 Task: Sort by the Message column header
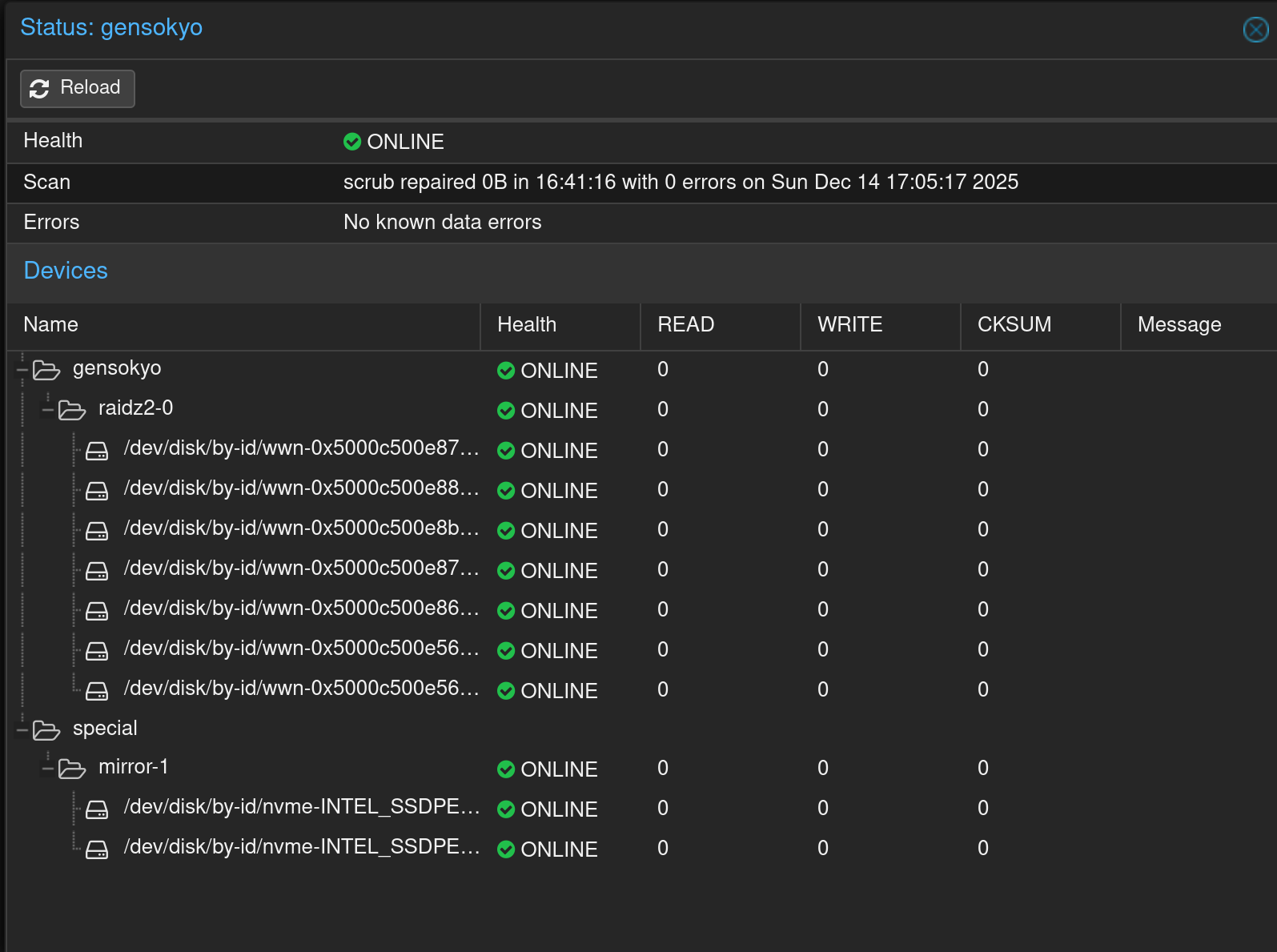(1199, 325)
